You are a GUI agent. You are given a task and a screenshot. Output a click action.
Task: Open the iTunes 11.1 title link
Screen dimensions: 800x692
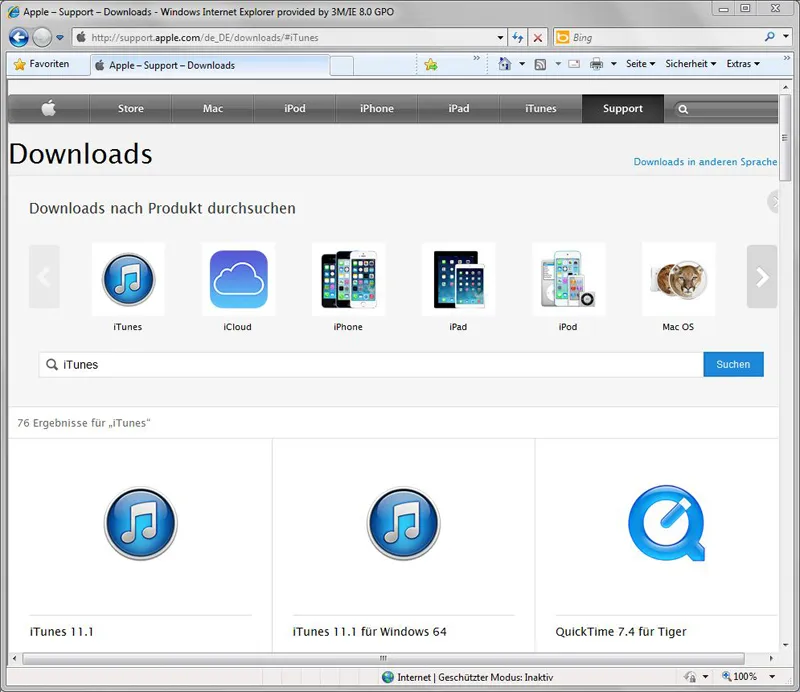tap(62, 632)
